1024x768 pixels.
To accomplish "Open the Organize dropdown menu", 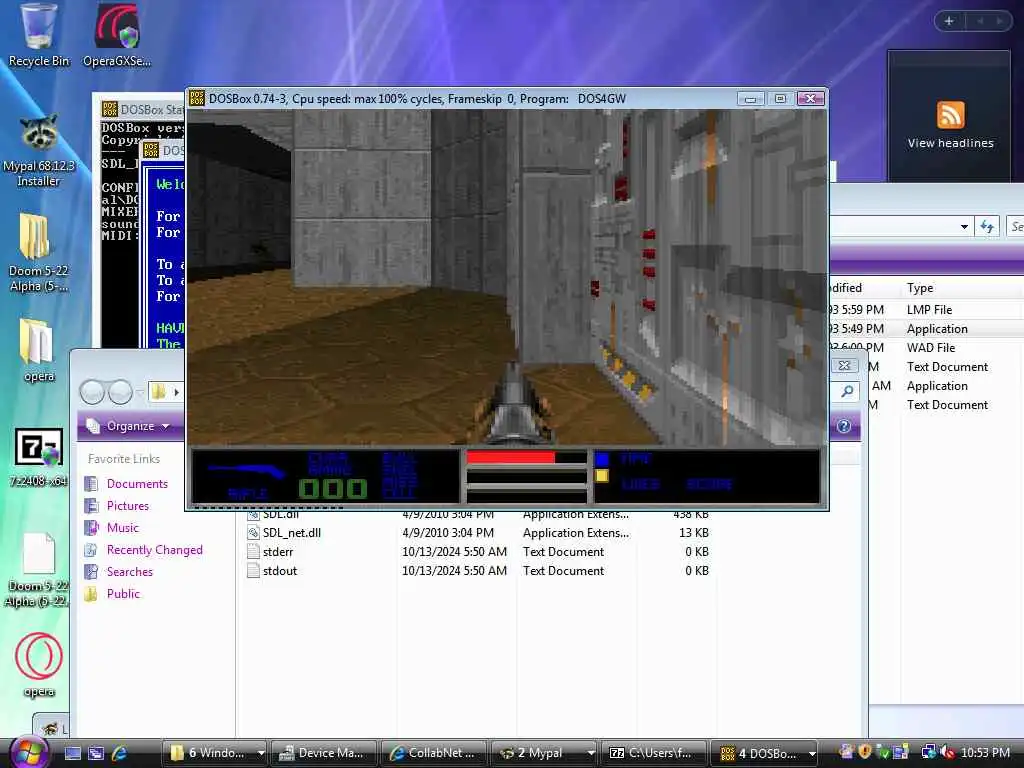I will point(129,426).
